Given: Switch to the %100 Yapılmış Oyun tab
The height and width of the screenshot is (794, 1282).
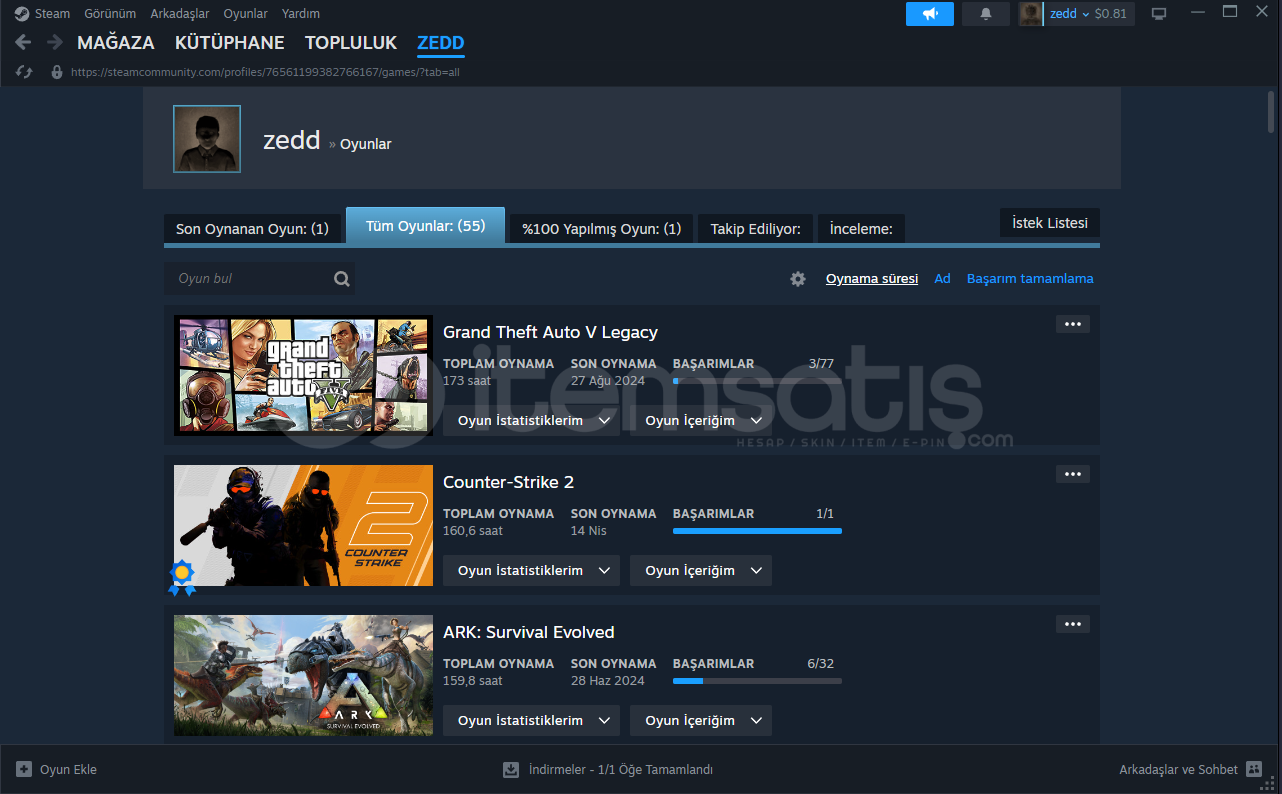Looking at the screenshot, I should [602, 229].
